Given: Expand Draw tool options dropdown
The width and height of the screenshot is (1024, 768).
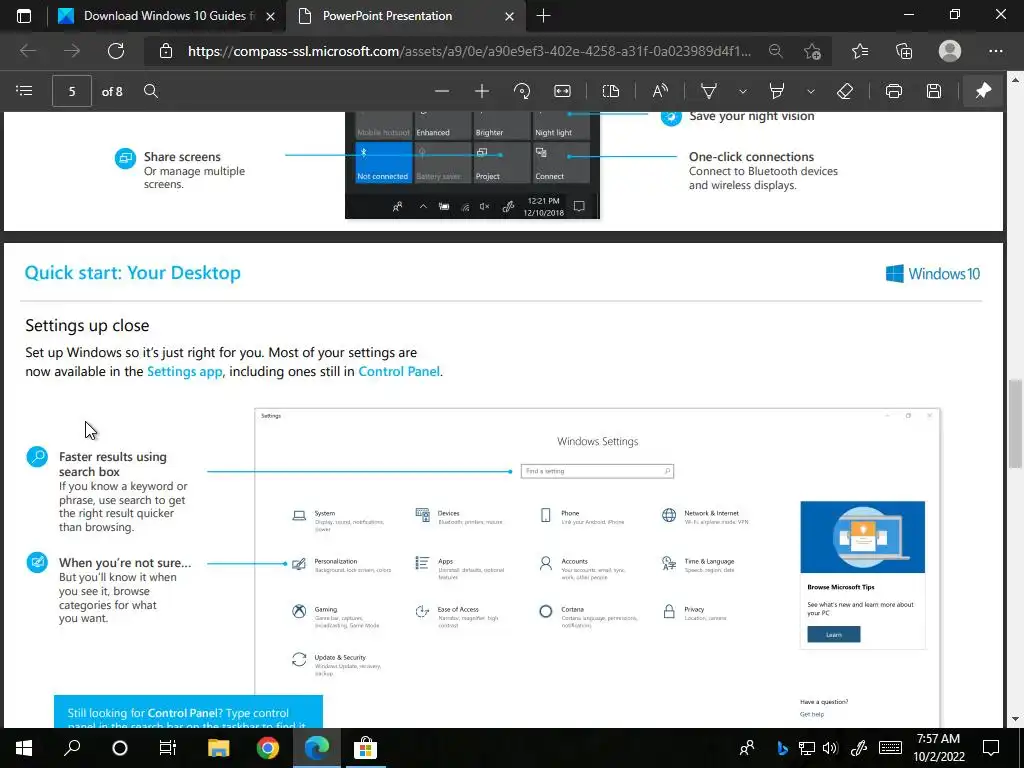Looking at the screenshot, I should (x=743, y=91).
